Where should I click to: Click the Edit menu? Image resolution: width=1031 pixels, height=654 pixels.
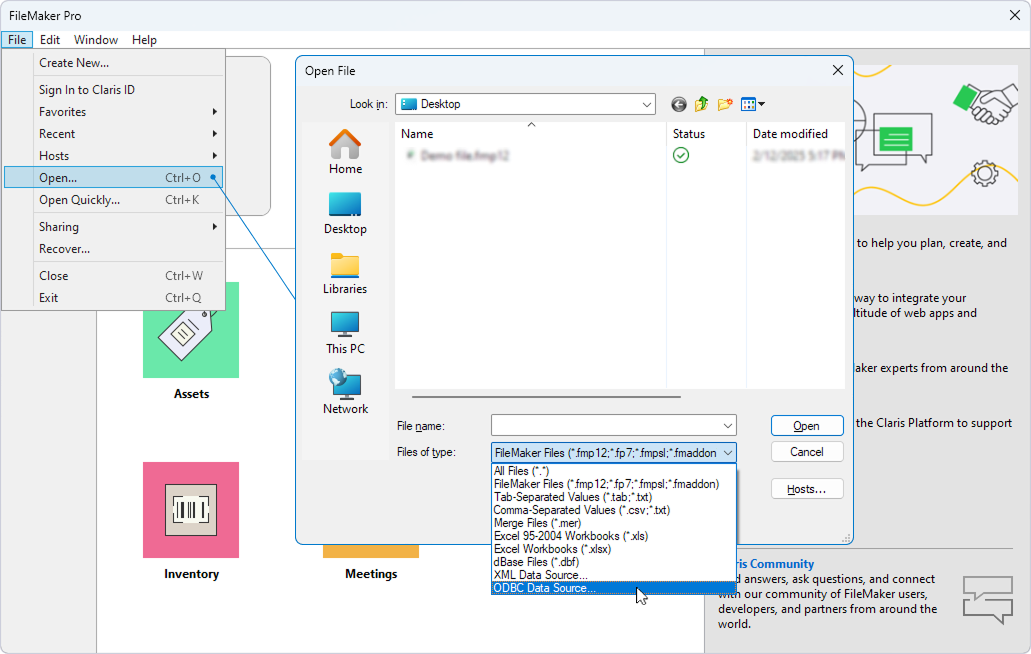[50, 39]
